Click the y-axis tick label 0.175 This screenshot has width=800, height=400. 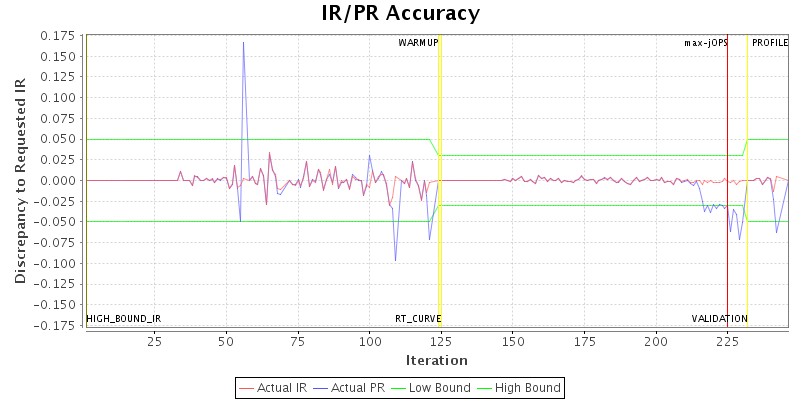pos(61,35)
